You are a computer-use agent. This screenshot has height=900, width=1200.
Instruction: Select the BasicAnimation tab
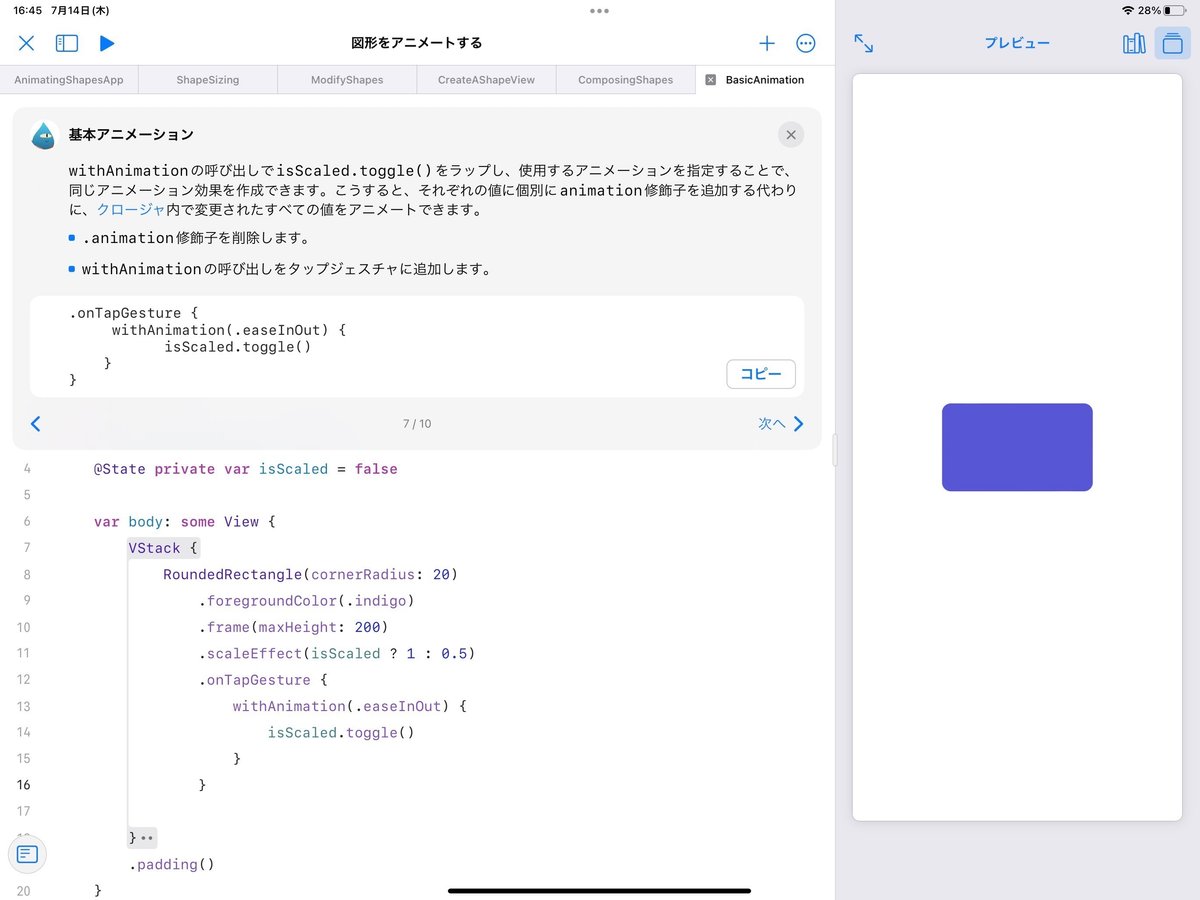coord(765,80)
